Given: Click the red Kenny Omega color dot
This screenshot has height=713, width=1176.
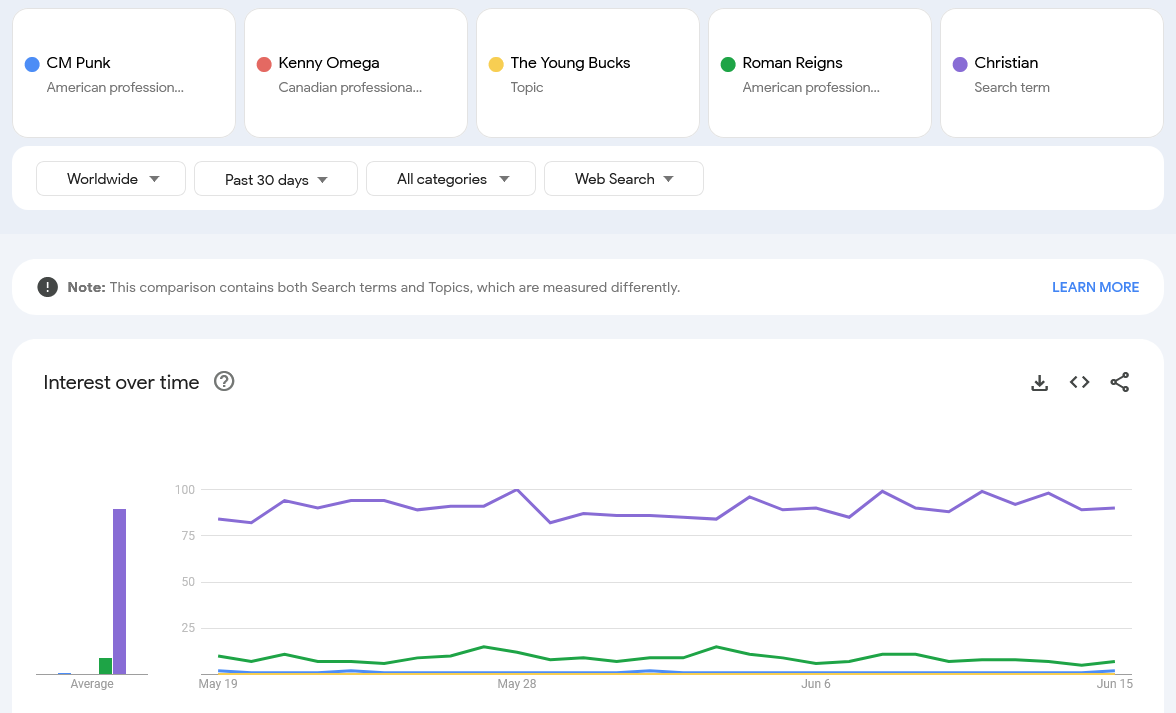Looking at the screenshot, I should 264,64.
